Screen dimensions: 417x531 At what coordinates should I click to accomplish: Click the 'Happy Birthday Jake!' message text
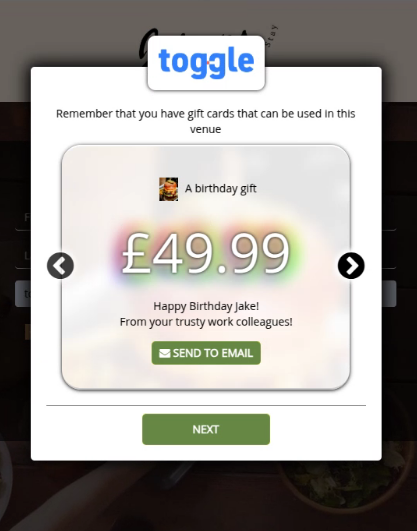click(x=206, y=306)
